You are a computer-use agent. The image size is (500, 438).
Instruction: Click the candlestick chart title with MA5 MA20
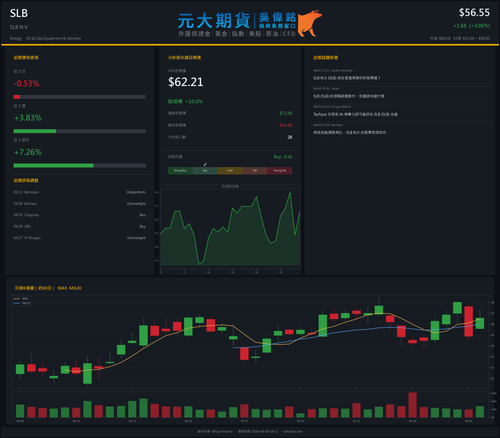48,288
